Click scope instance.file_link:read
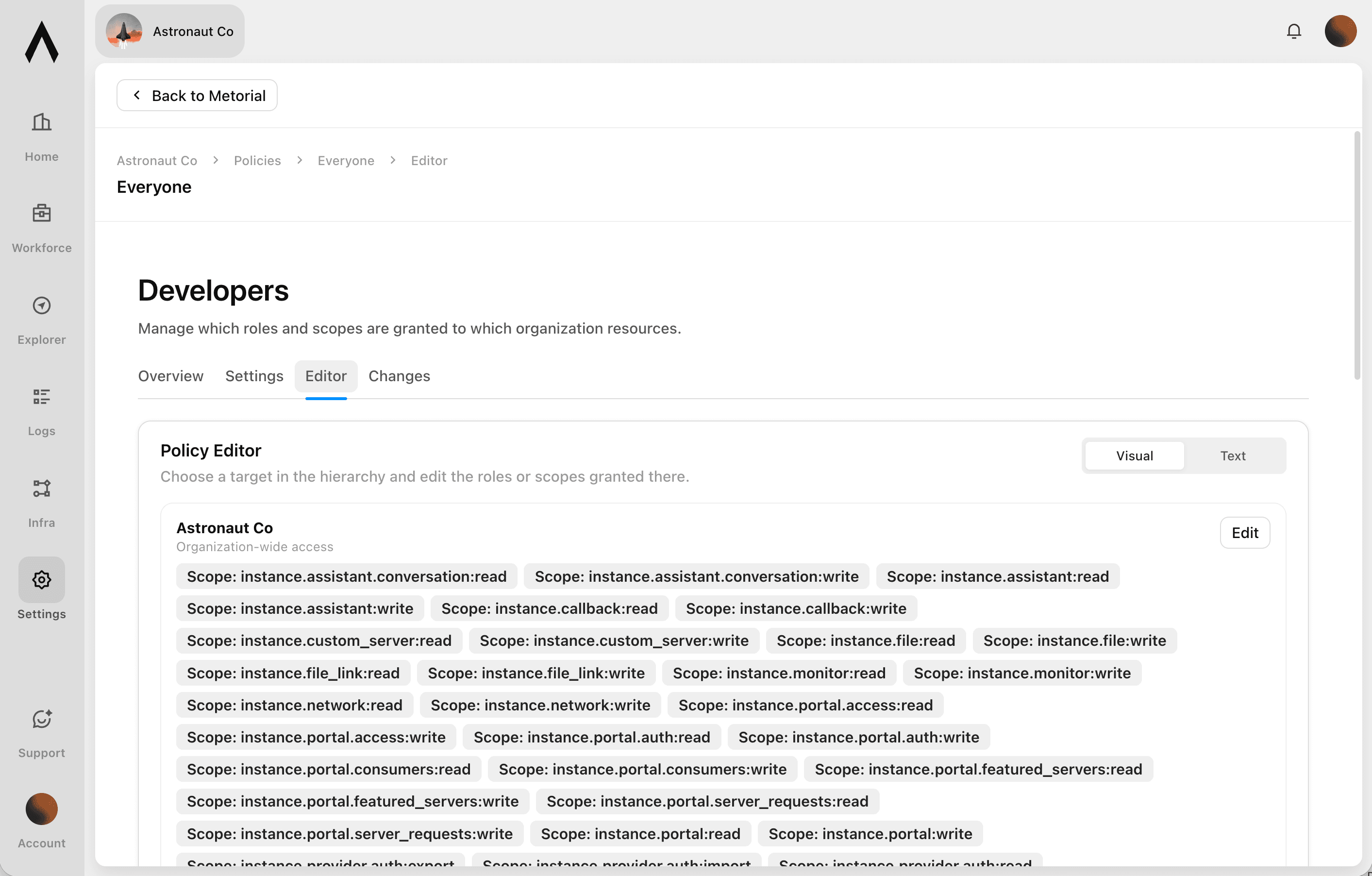This screenshot has width=1372, height=876. pos(293,673)
